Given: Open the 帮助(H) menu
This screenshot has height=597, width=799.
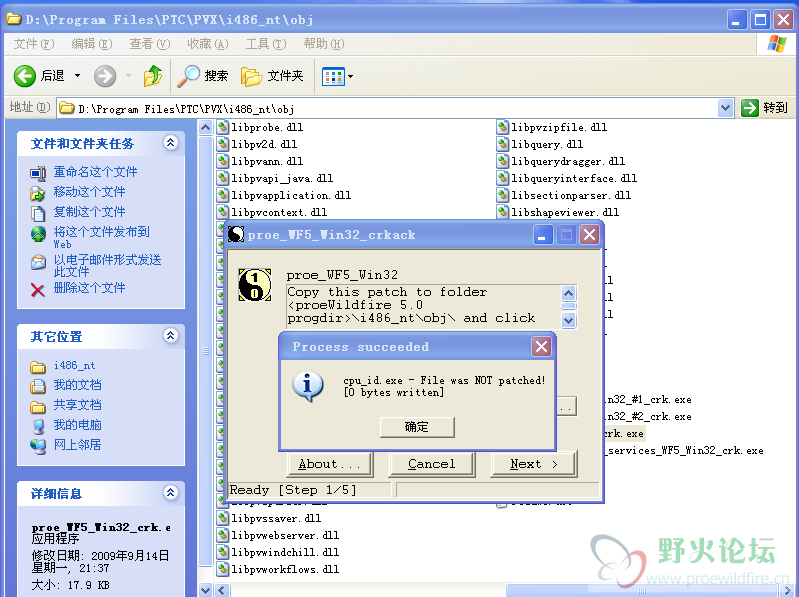Looking at the screenshot, I should tap(324, 44).
